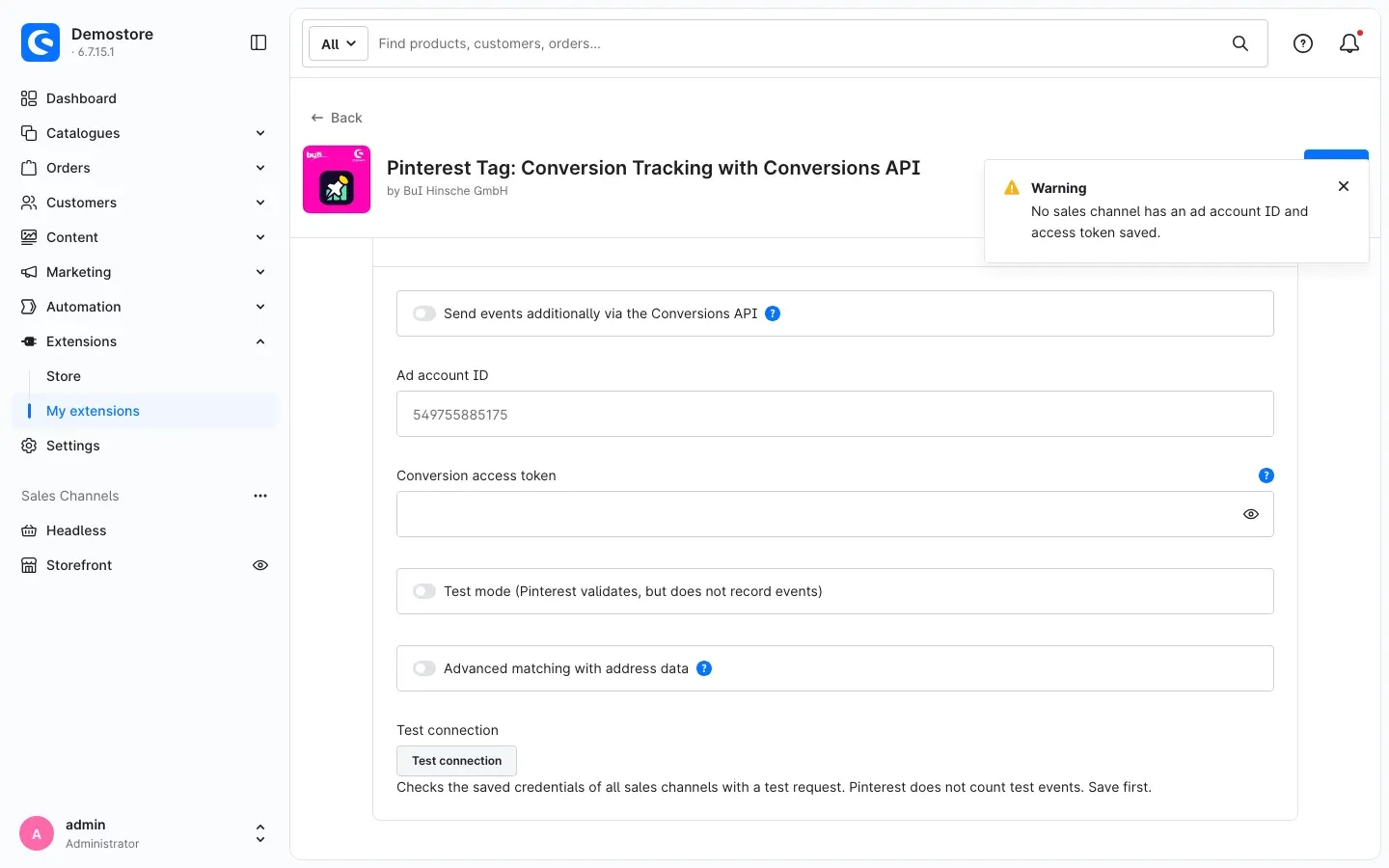Click the admin user avatar
This screenshot has width=1389, height=868.
pyautogui.click(x=37, y=834)
